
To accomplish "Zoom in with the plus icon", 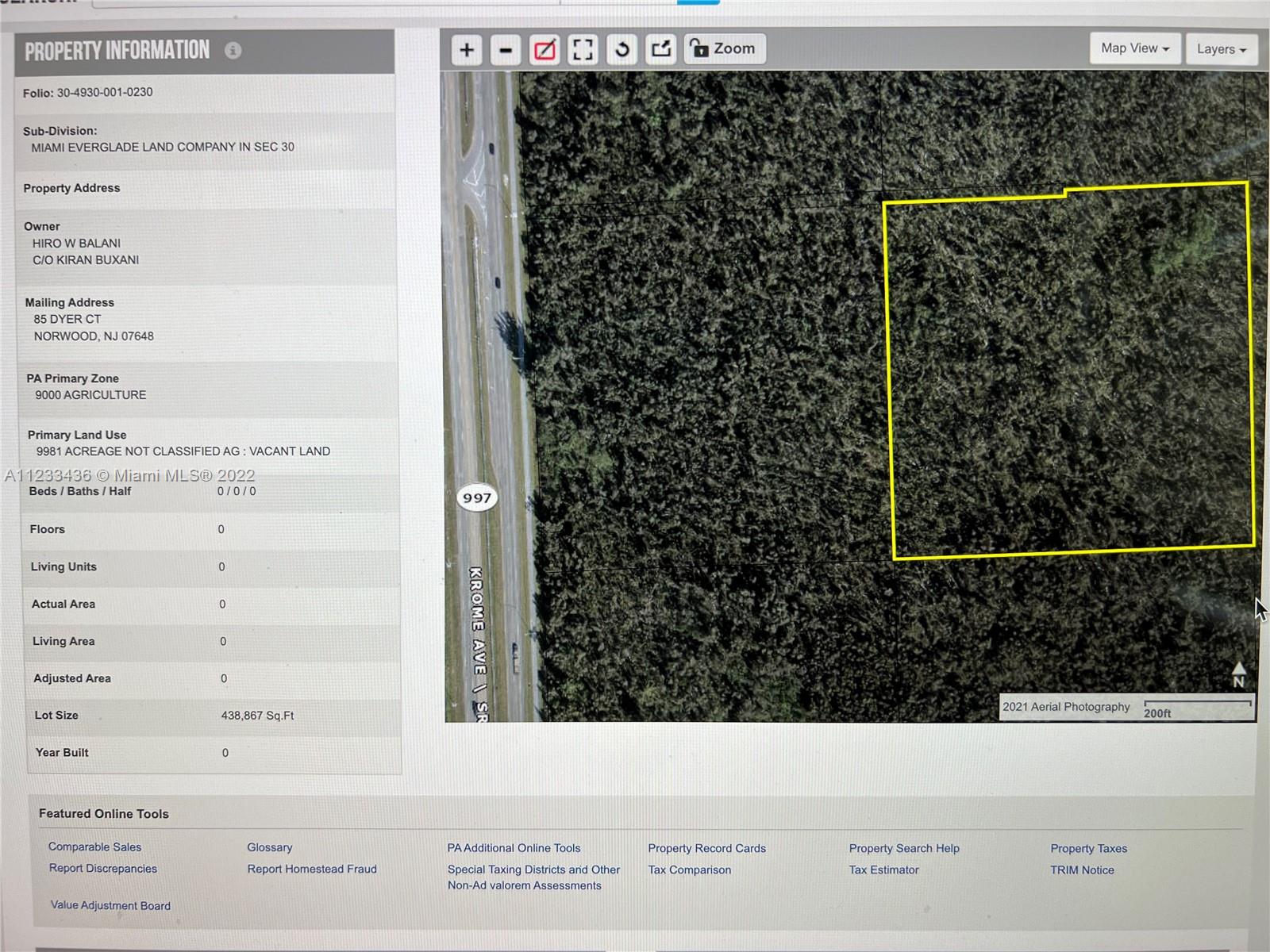I will pyautogui.click(x=467, y=50).
